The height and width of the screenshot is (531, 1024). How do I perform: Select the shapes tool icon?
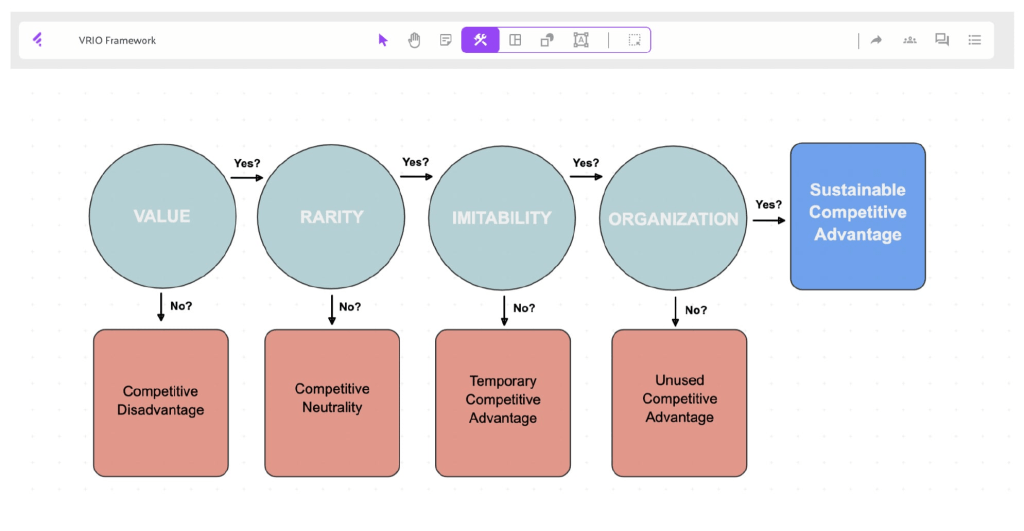click(547, 40)
